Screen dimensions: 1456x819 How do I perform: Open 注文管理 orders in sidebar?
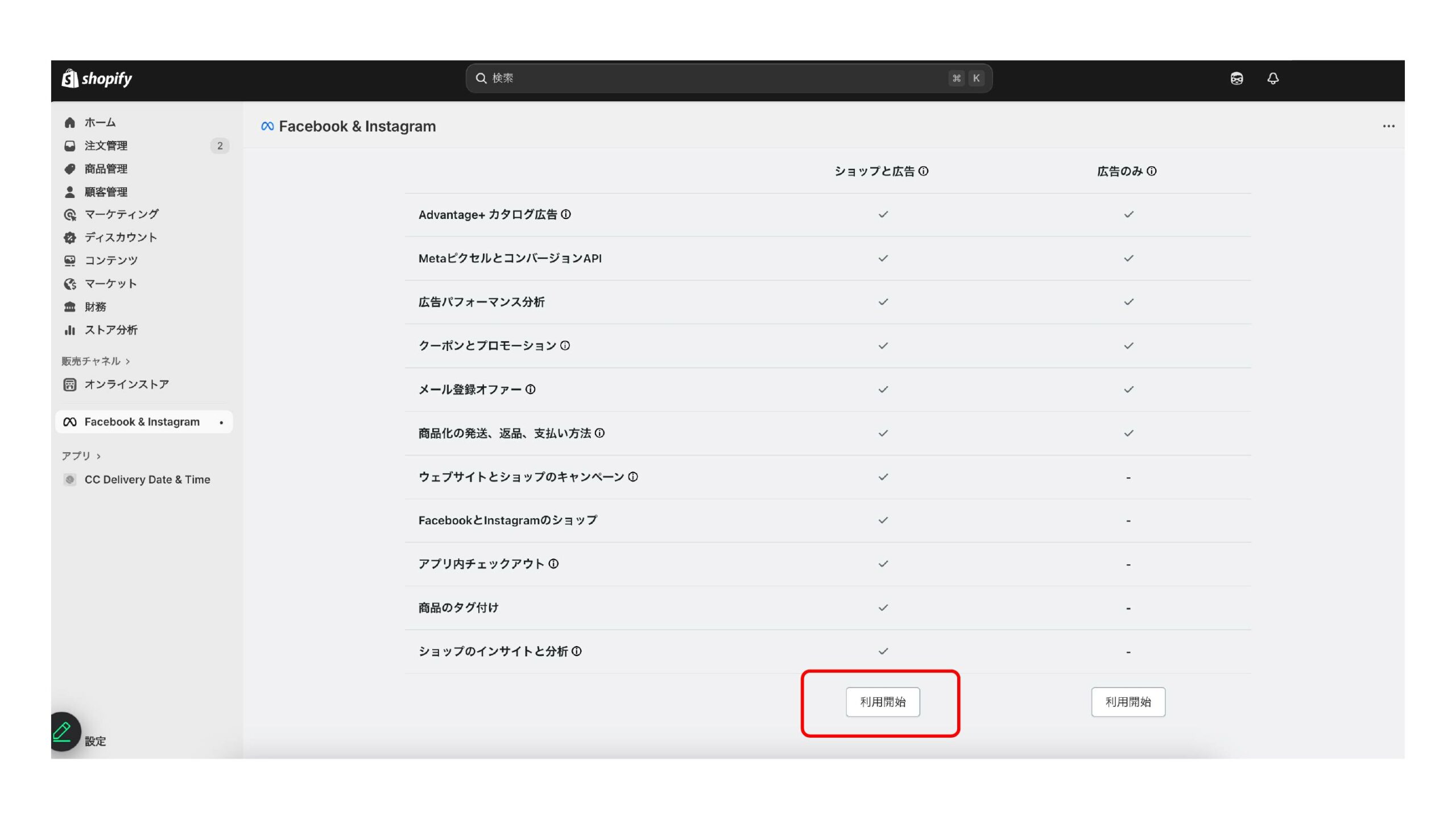106,146
